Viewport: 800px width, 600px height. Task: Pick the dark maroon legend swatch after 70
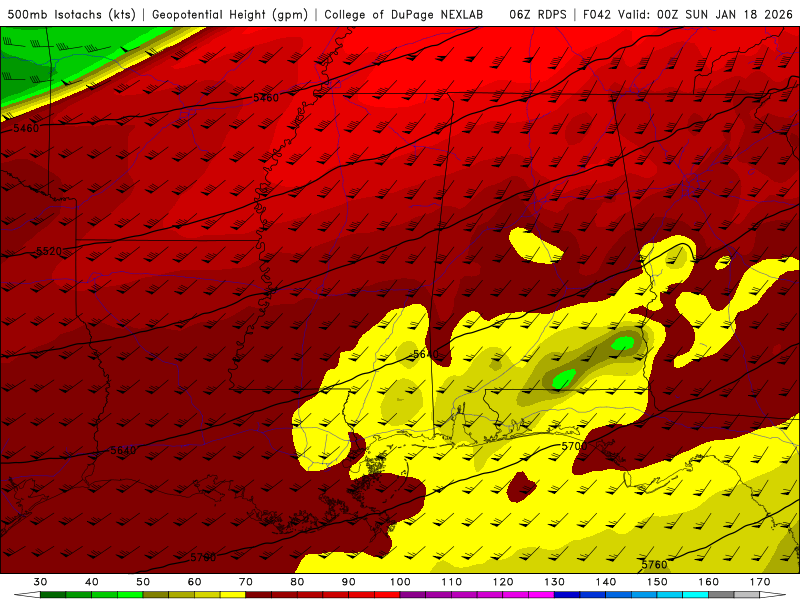click(259, 595)
